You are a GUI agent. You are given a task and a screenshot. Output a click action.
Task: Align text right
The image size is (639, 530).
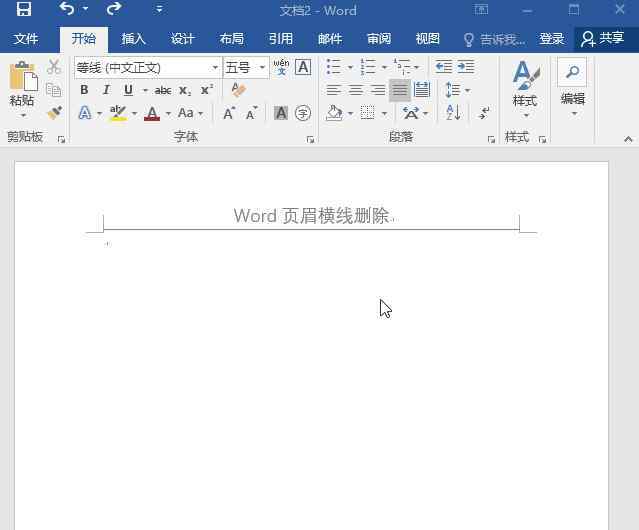click(x=378, y=90)
